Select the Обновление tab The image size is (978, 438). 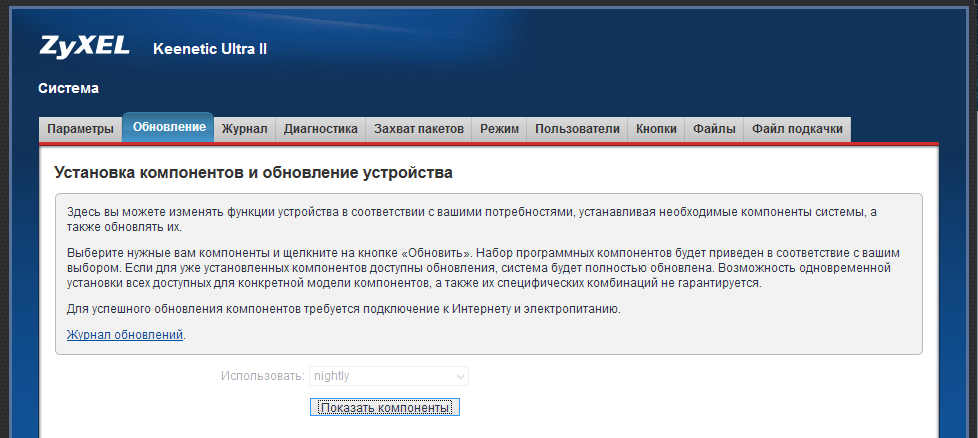click(x=169, y=127)
